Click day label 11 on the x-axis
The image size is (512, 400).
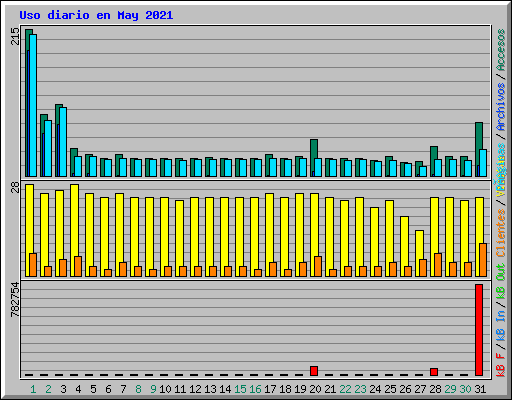180,389
